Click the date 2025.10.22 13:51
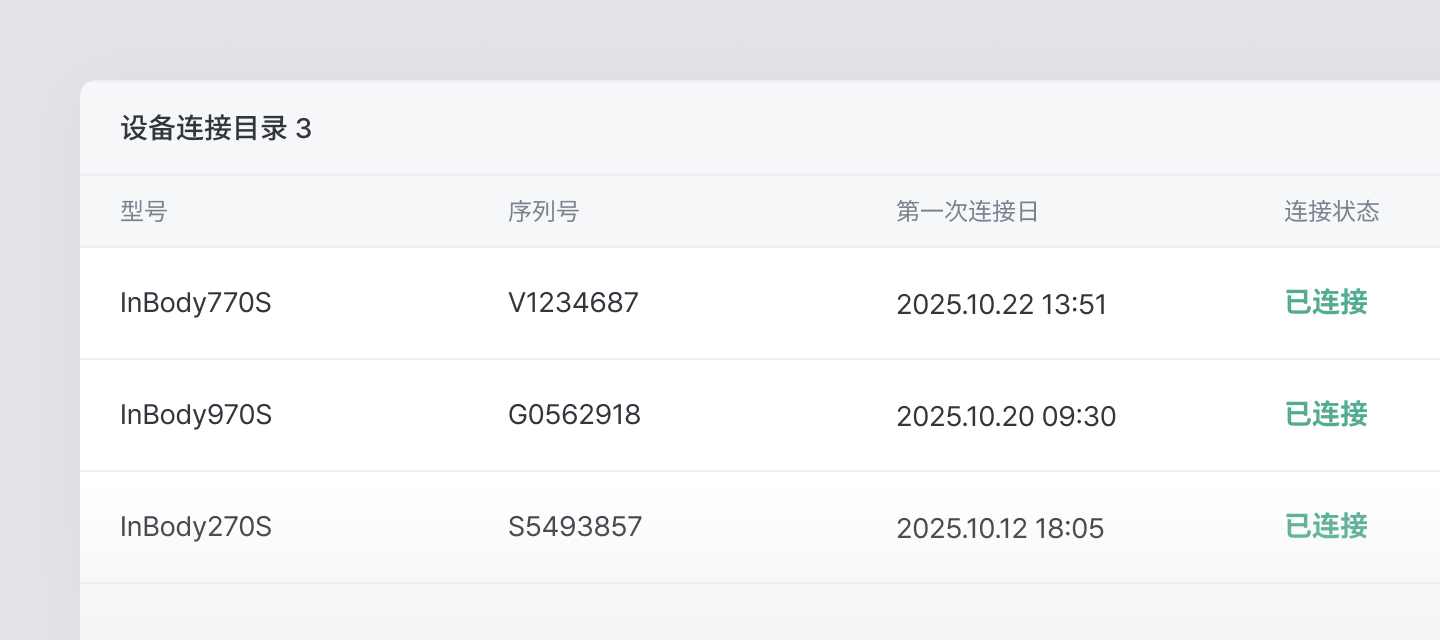This screenshot has width=1440, height=640. [1001, 304]
